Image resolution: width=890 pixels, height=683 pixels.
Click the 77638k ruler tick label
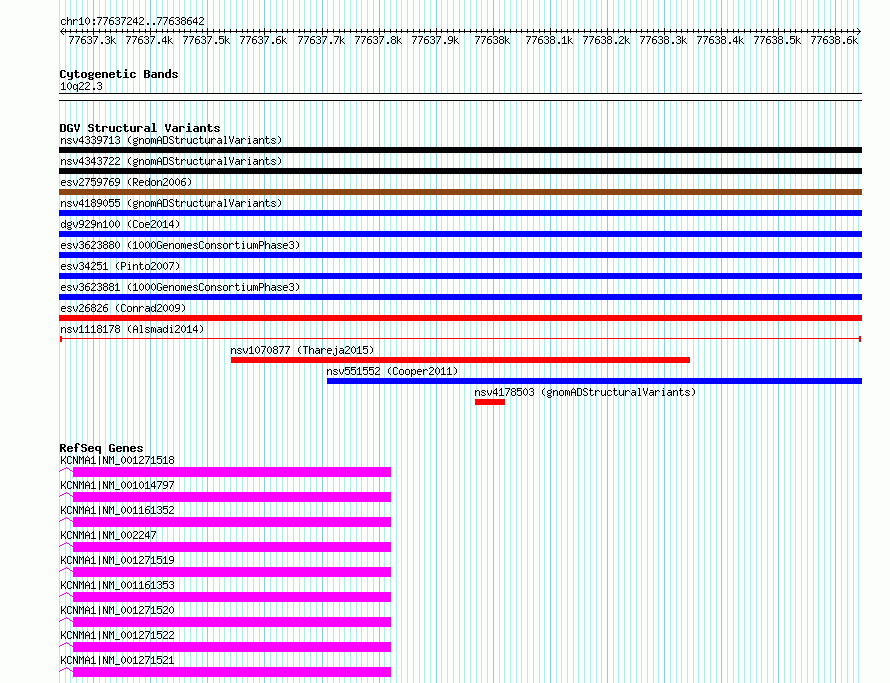[x=492, y=40]
